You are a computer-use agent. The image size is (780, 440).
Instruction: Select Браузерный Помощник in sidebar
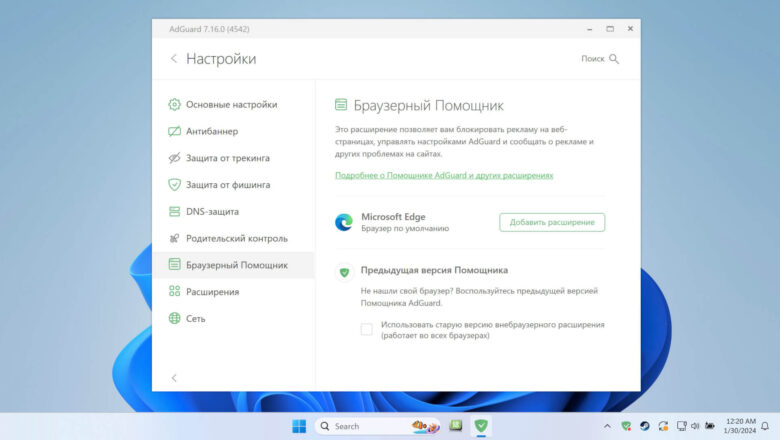tap(233, 265)
